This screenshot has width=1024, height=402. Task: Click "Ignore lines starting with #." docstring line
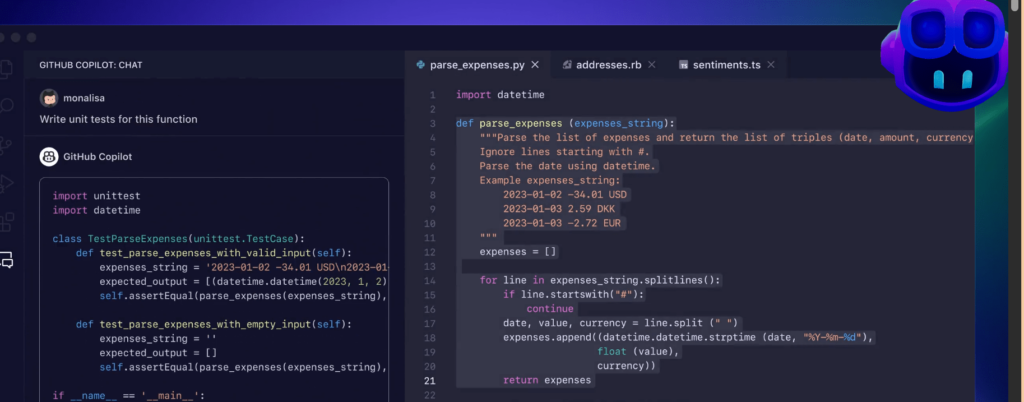click(x=565, y=152)
